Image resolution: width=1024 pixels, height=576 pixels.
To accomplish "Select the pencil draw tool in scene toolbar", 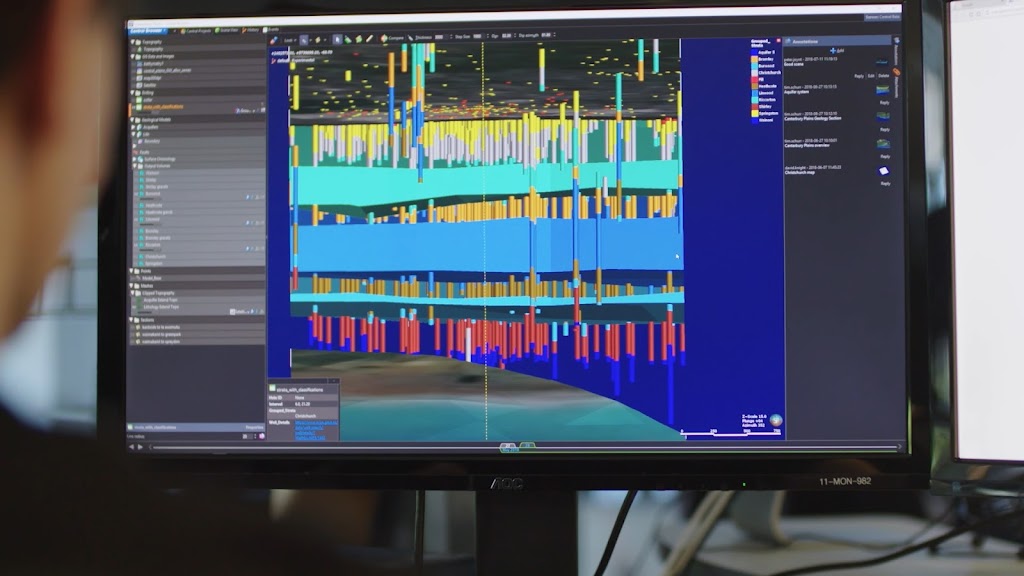I will tap(370, 39).
